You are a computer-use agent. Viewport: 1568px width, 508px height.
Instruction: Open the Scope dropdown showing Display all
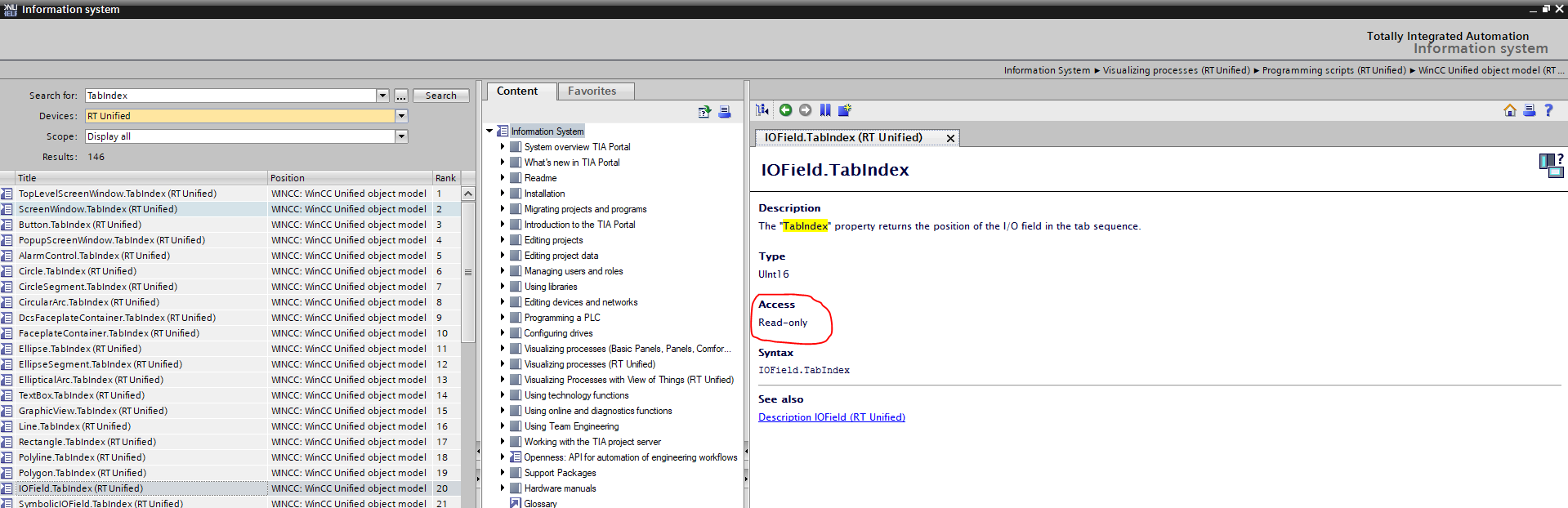coord(401,136)
